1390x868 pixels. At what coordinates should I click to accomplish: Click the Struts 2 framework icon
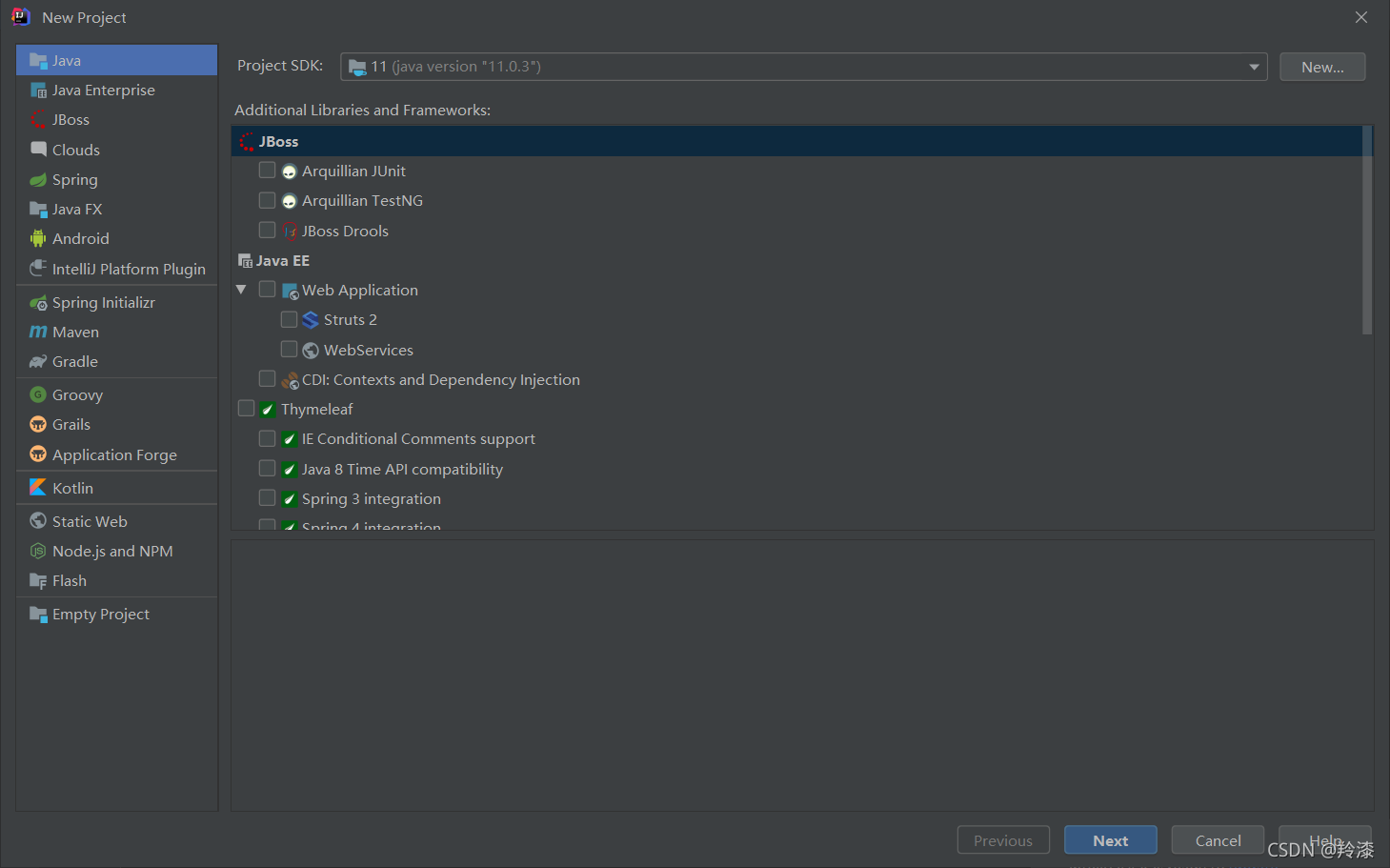coord(311,319)
